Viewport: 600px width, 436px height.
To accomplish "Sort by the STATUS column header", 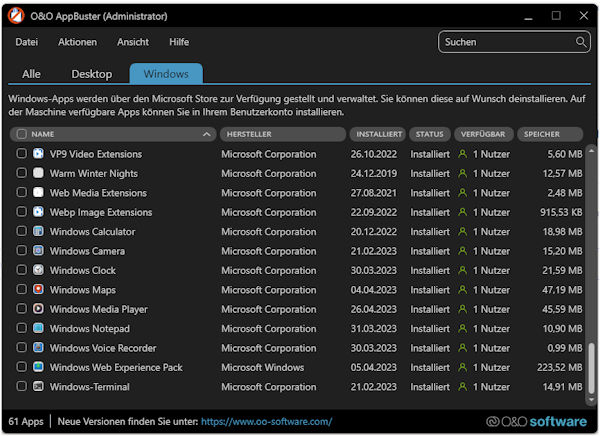I will coord(429,134).
